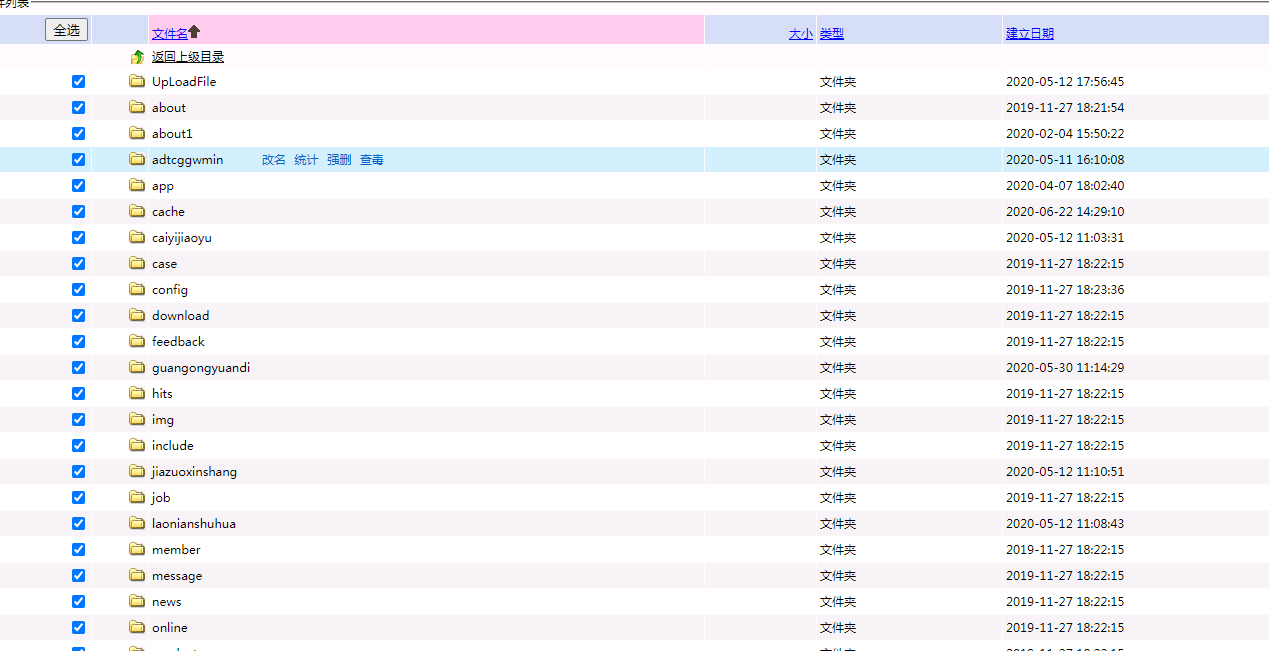Sort the list by 大小 column

click(800, 34)
